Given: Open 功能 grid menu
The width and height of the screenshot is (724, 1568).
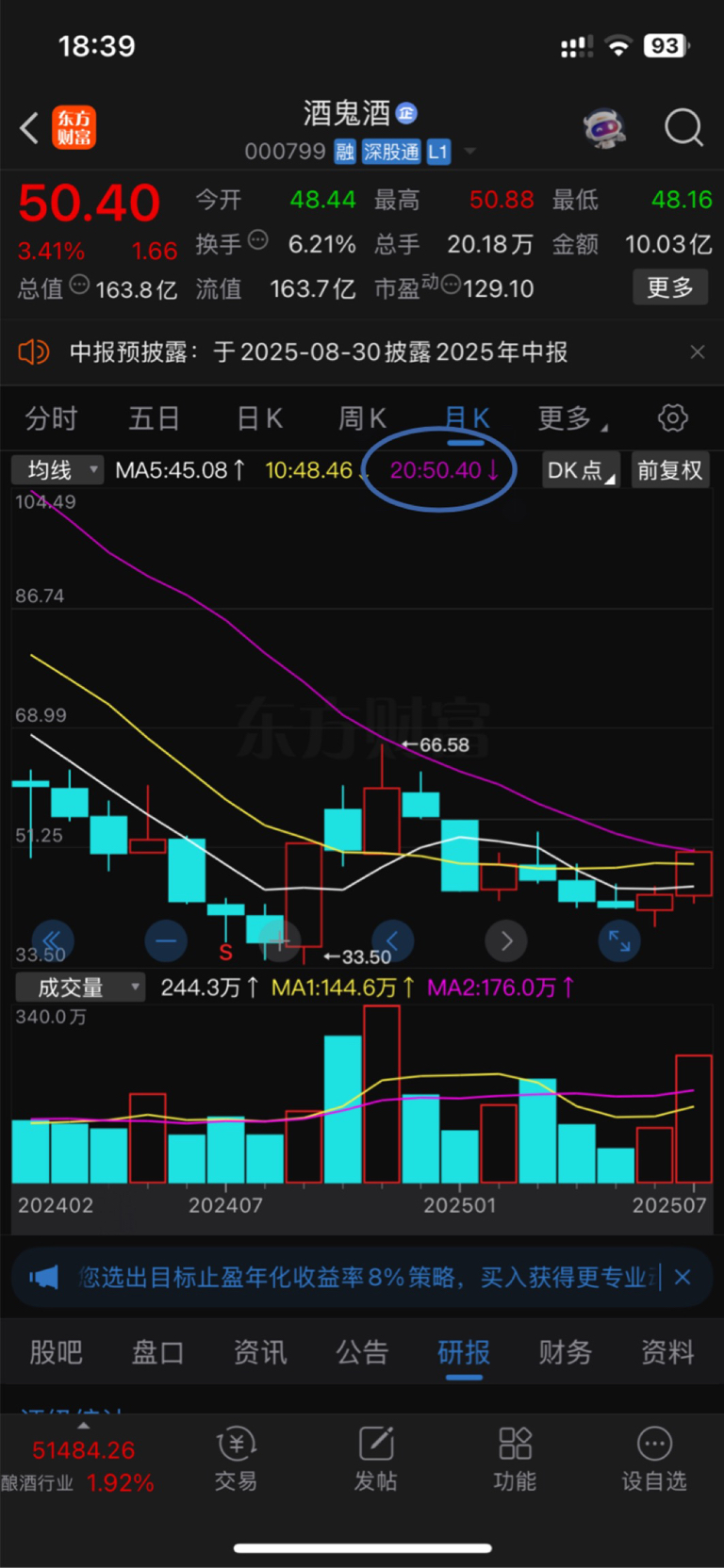Looking at the screenshot, I should [x=515, y=1459].
